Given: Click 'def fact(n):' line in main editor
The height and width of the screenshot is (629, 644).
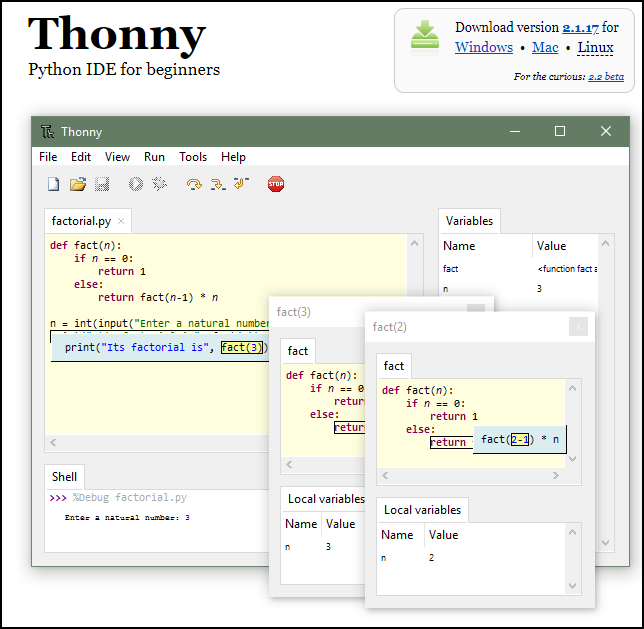Looking at the screenshot, I should point(85,245).
